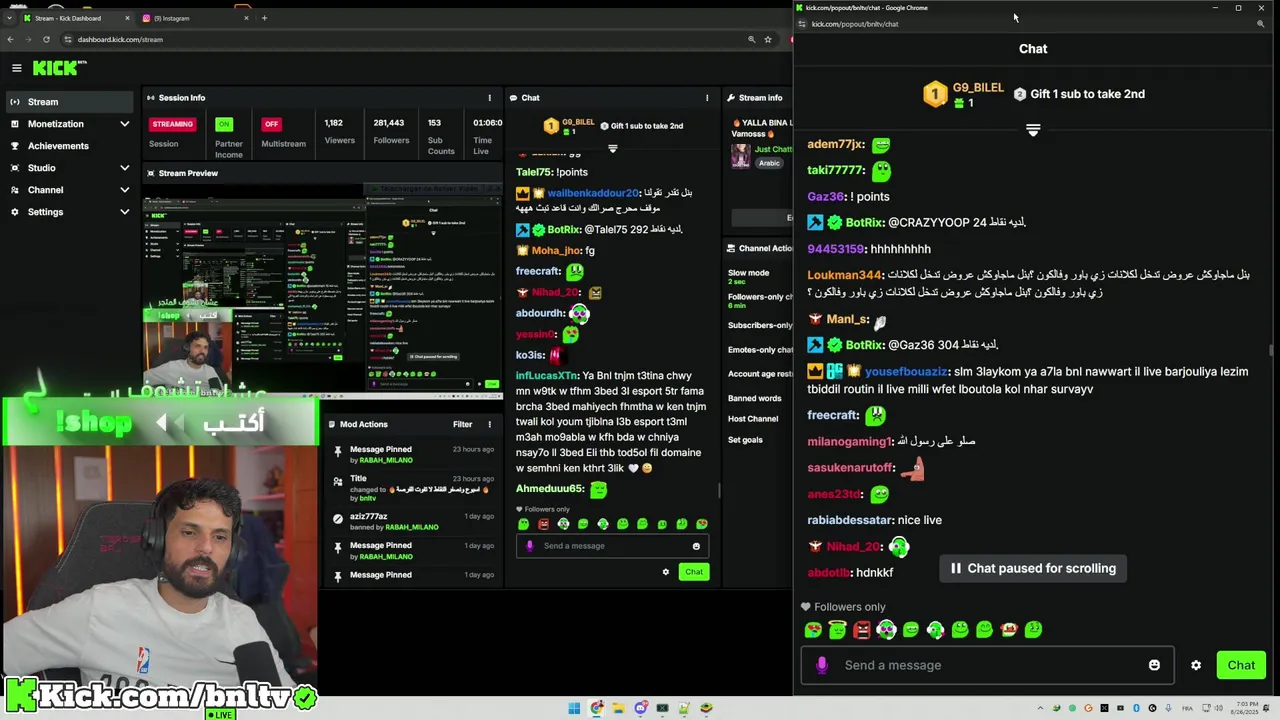Click Banned words in Channel Actions
Image resolution: width=1280 pixels, height=720 pixels.
pyautogui.click(x=755, y=398)
